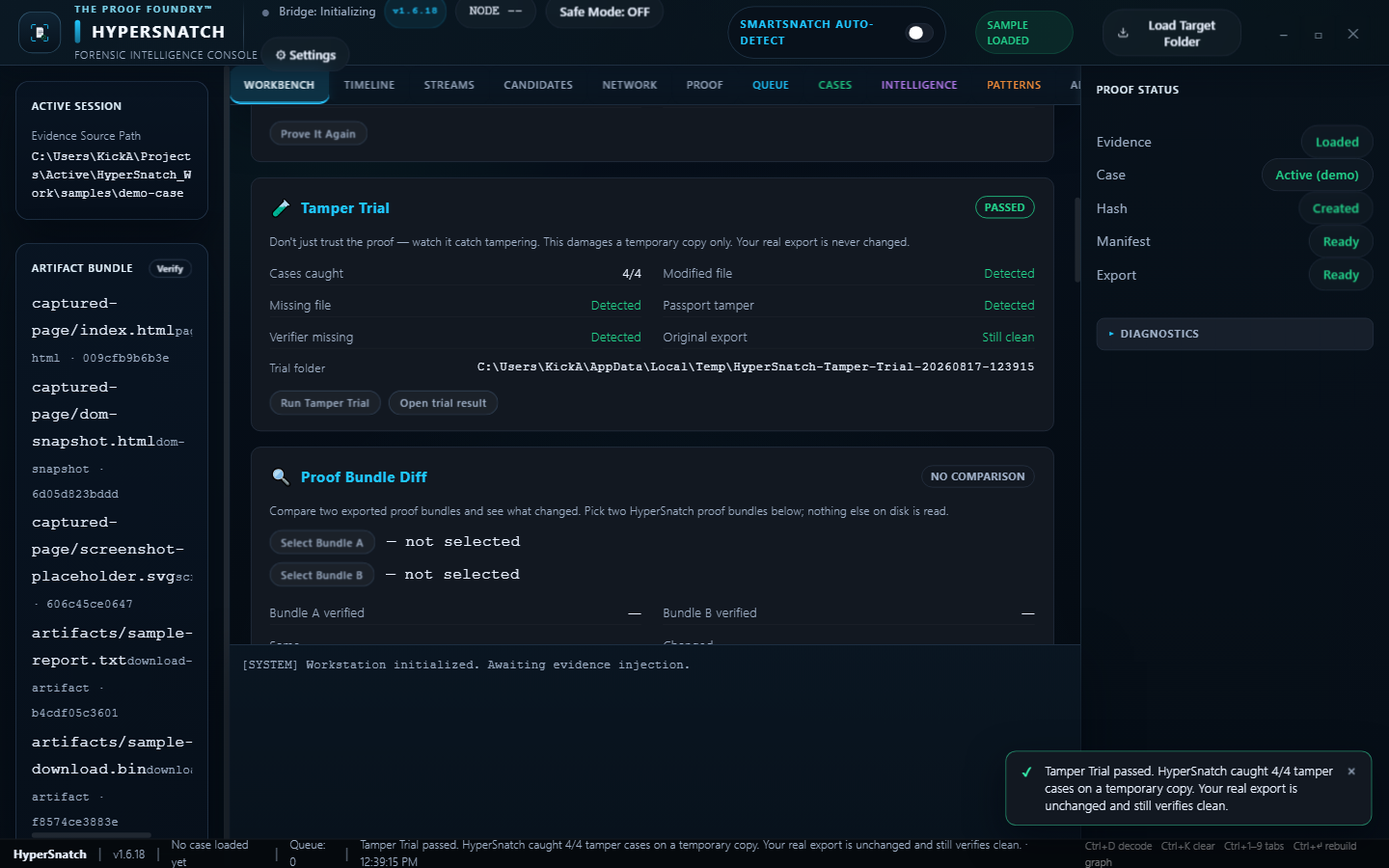The image size is (1389, 868).
Task: Toggle the SmartSnatch Auto-Detect switch
Action: click(917, 33)
